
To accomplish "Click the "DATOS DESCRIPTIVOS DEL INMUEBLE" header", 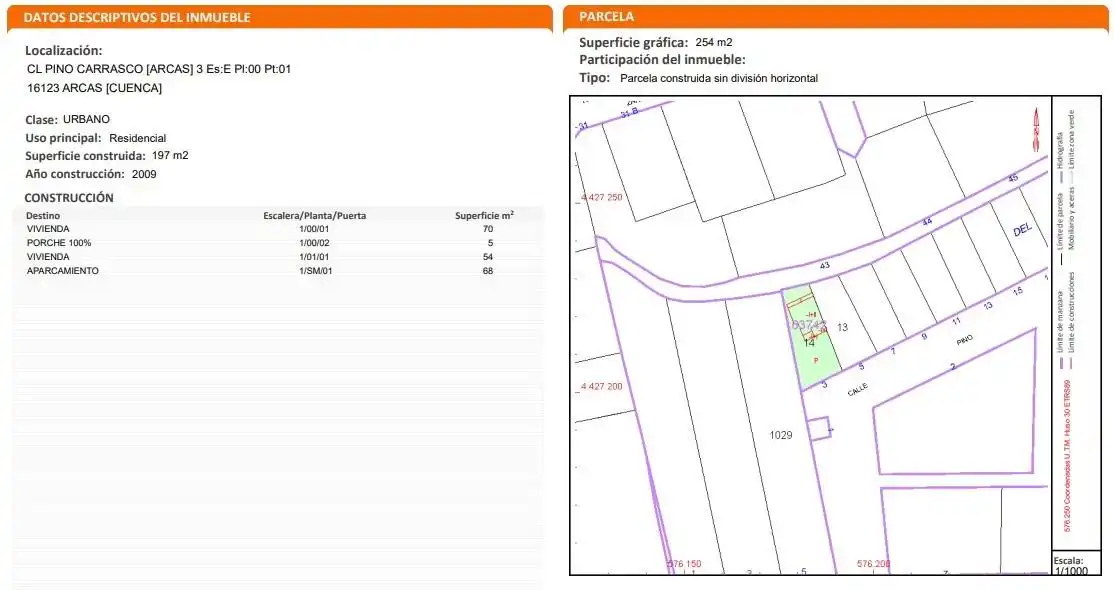I will [x=137, y=17].
